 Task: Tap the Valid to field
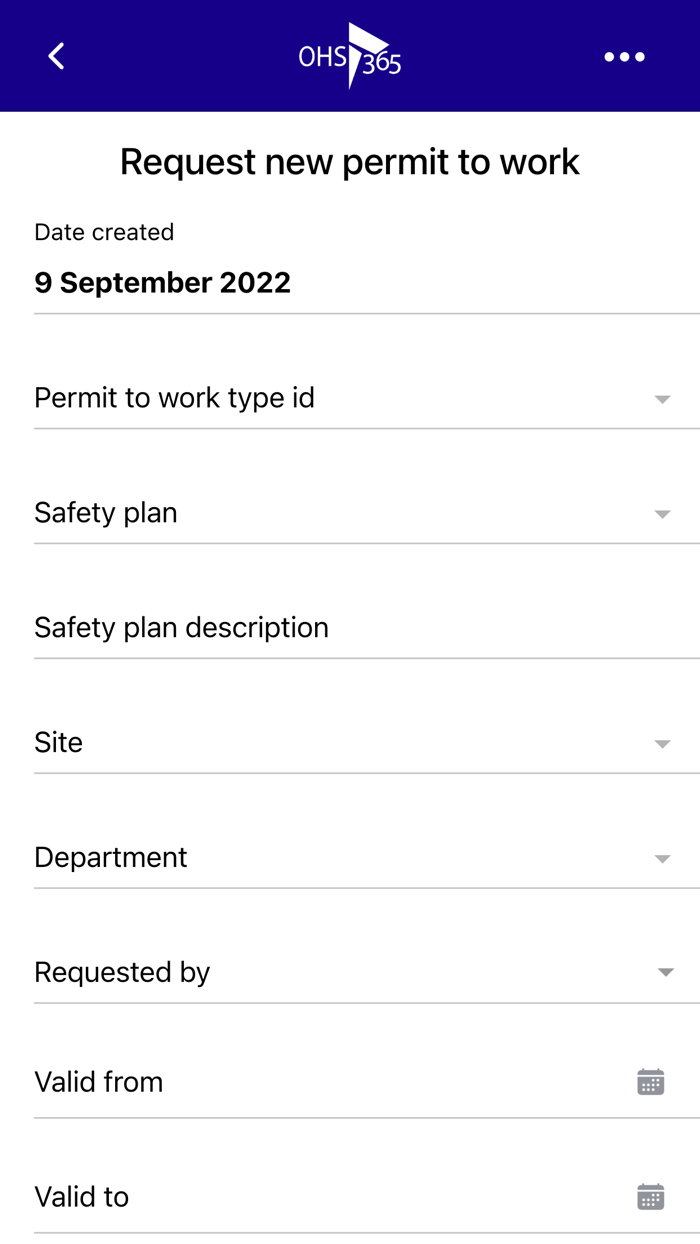click(300, 1196)
